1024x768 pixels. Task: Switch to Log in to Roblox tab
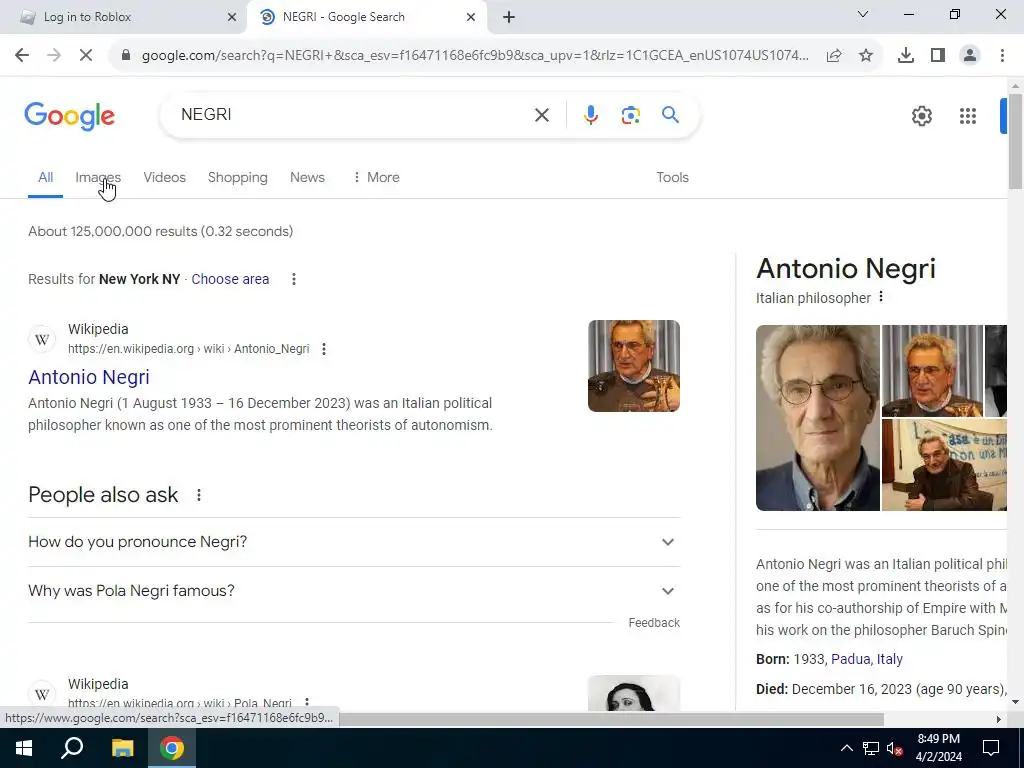[124, 17]
